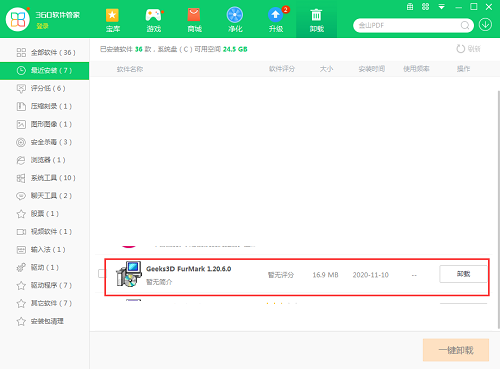
Task: Click the Geeks3D FurMark 1.20.6.0 name
Action: pos(189,269)
